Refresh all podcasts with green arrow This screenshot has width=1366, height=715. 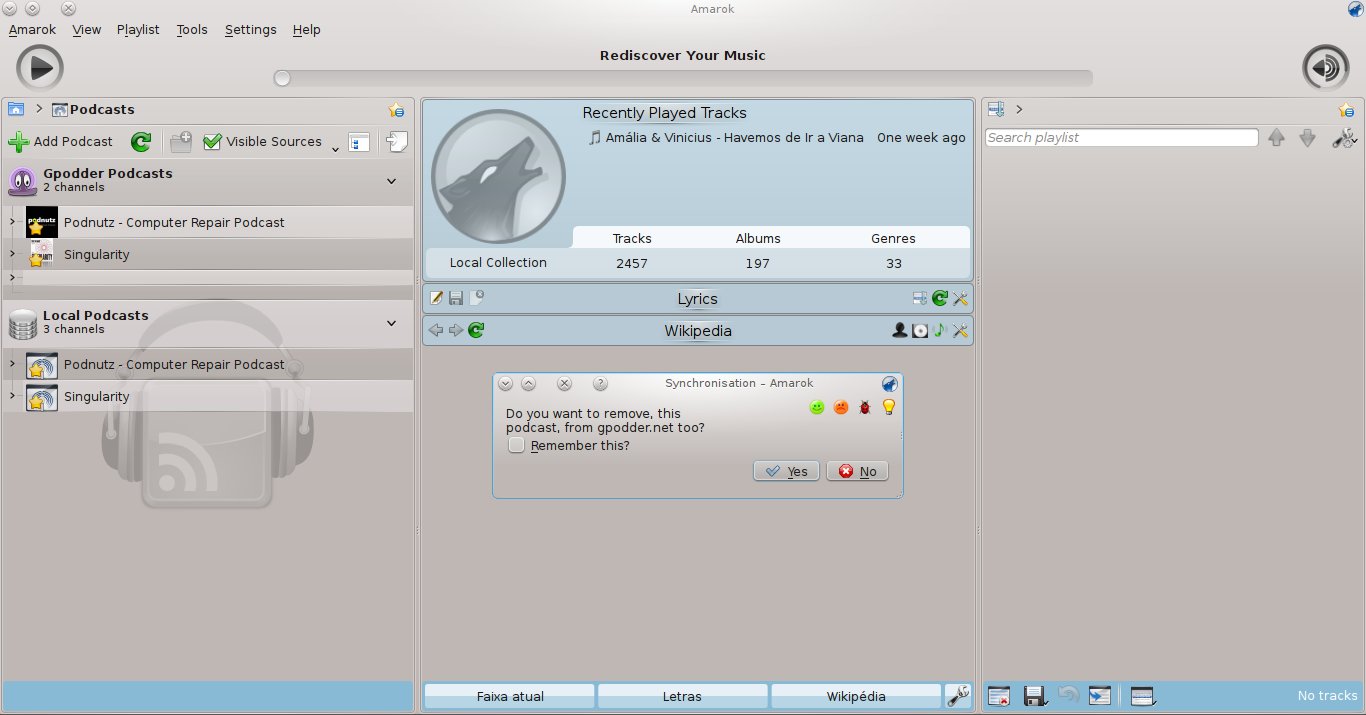click(x=141, y=142)
